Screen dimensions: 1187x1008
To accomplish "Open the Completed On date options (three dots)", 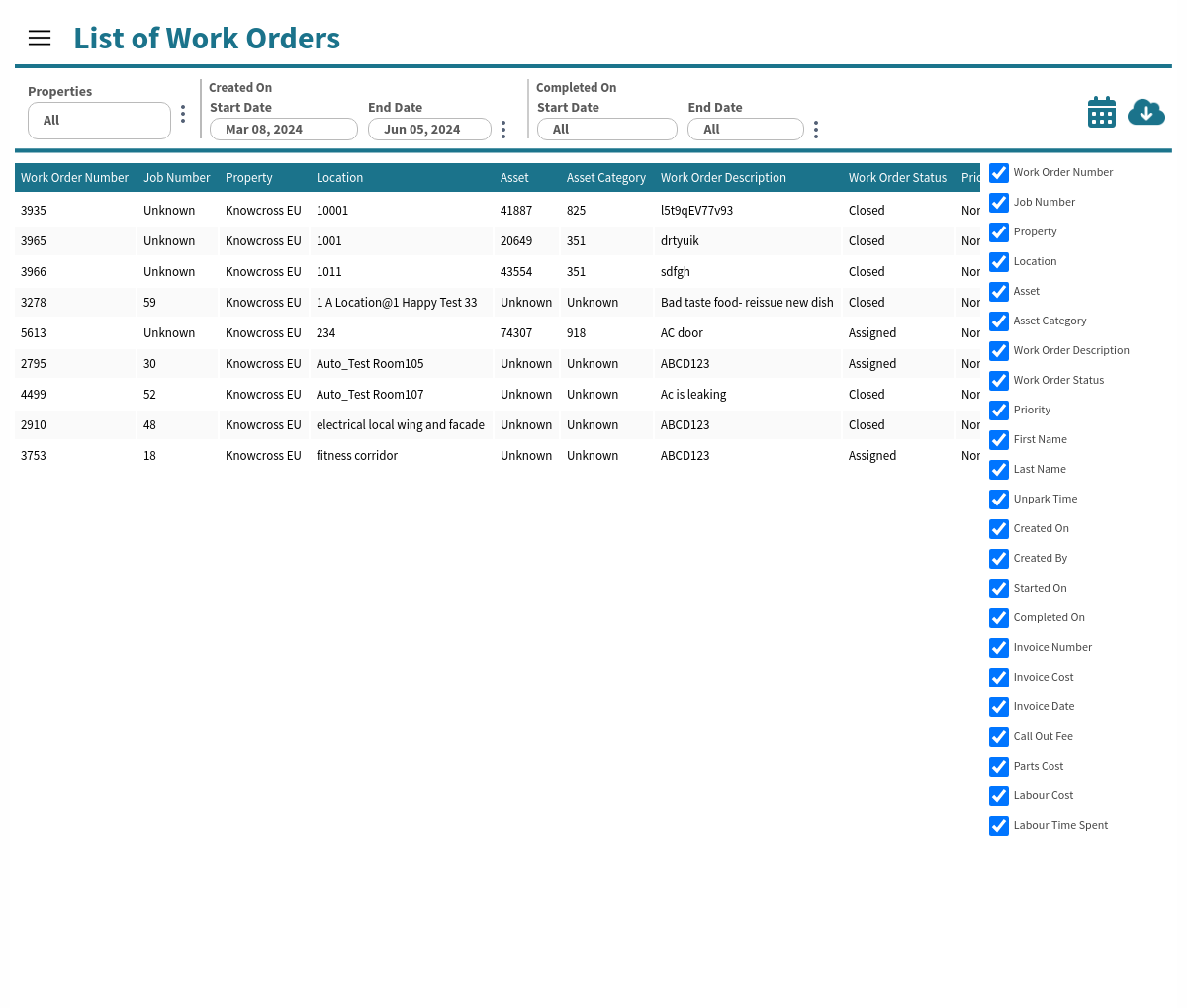I will coord(816,130).
